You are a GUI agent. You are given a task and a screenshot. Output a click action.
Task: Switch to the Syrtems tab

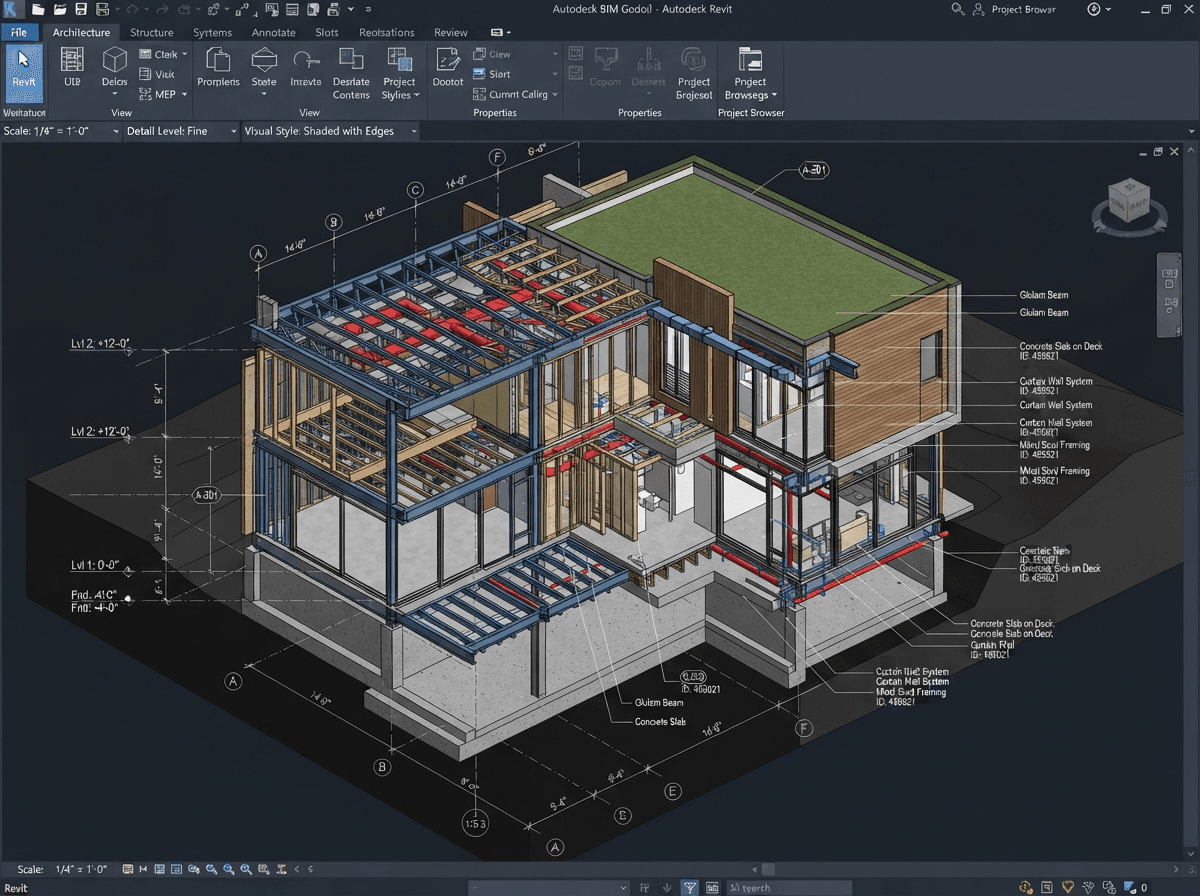click(212, 32)
